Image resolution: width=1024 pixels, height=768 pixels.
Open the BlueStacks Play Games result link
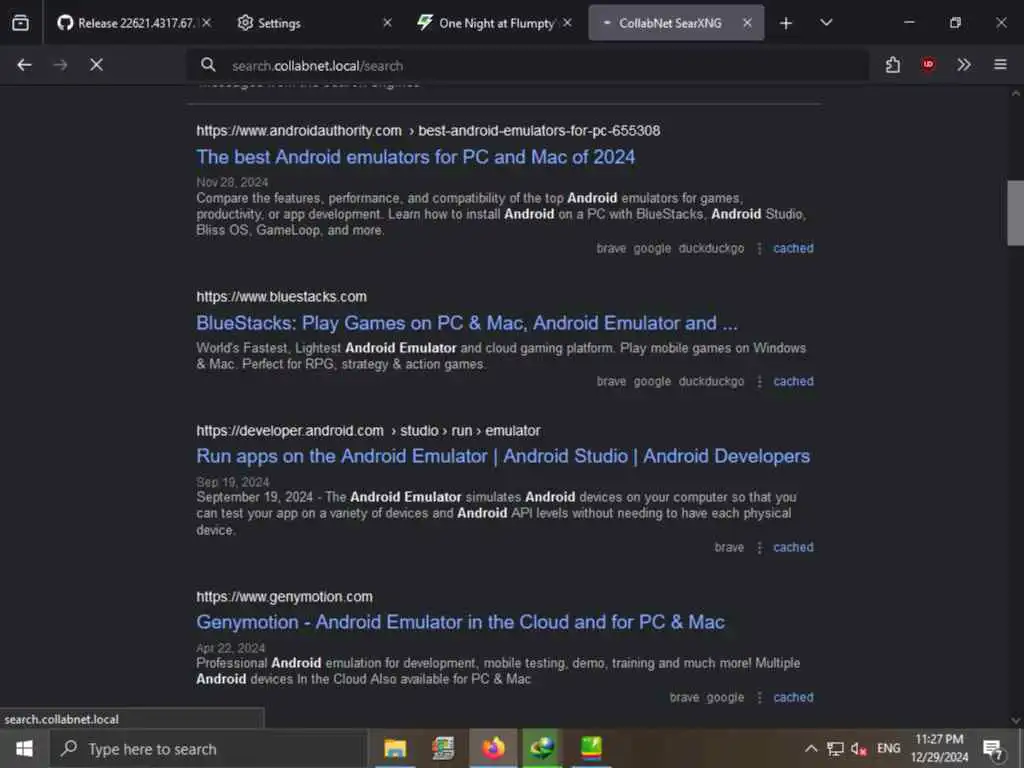pos(467,323)
